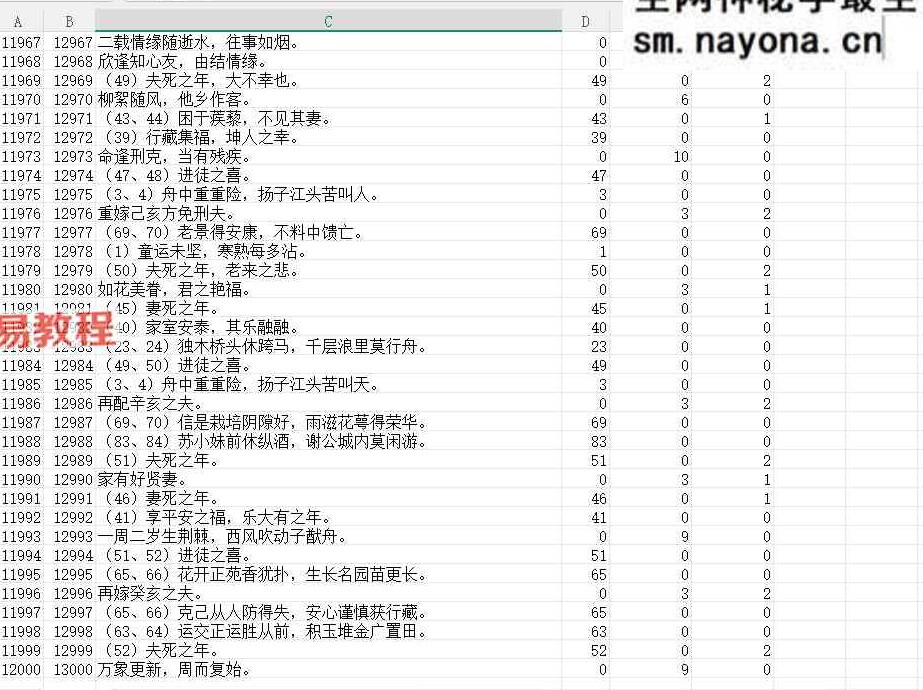923x690 pixels.
Task: Click value 10 in row 12973
Action: click(x=681, y=157)
